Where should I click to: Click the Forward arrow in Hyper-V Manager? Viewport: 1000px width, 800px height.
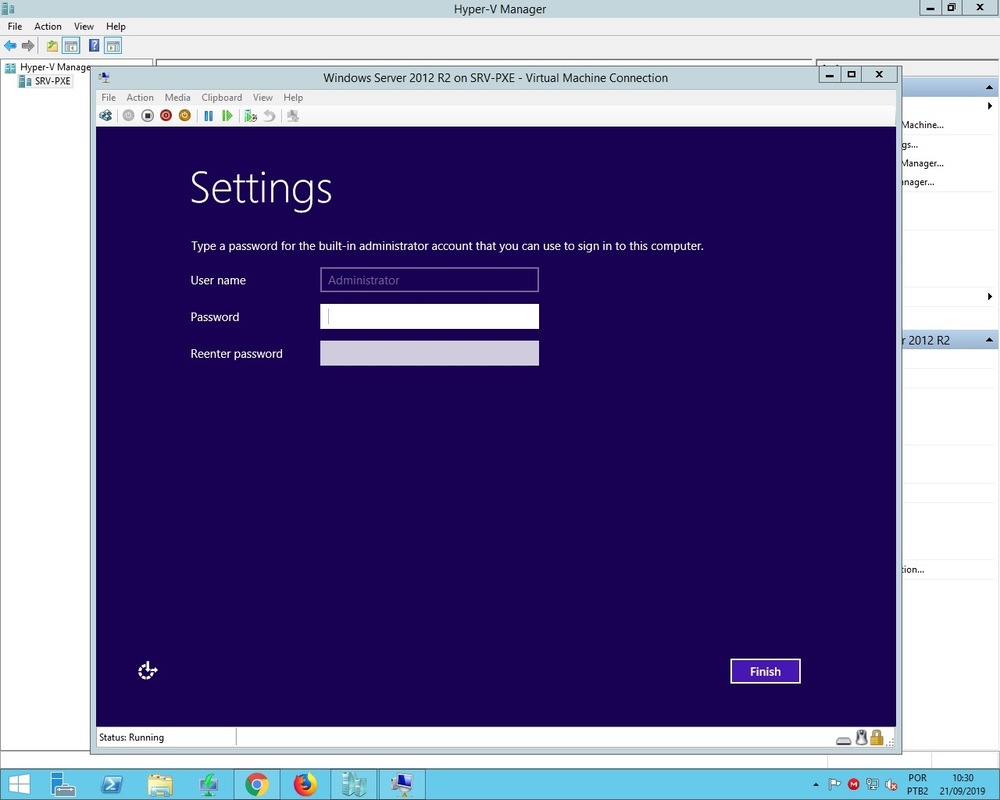28,45
